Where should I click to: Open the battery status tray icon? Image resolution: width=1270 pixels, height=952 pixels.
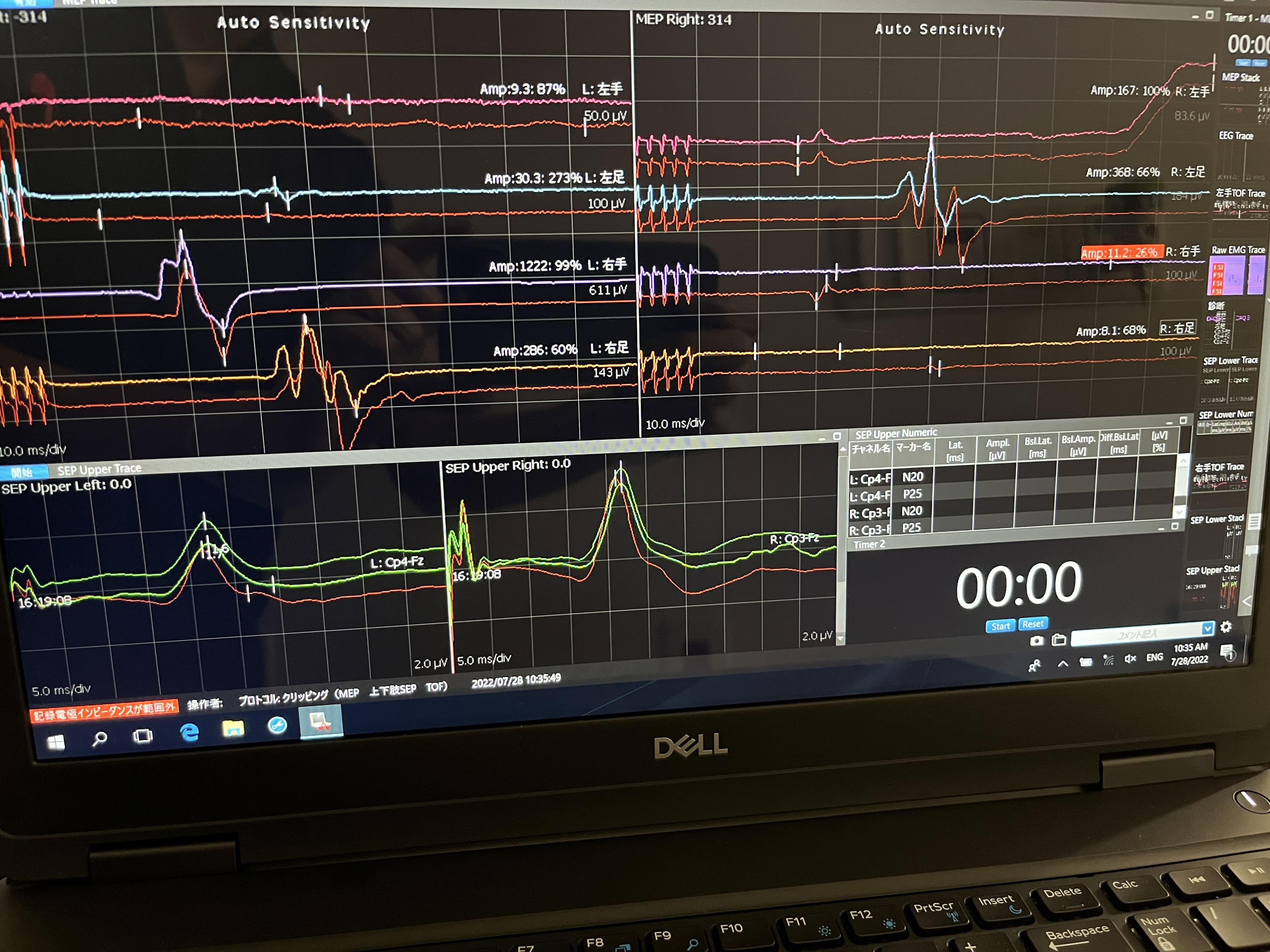coord(1085,662)
